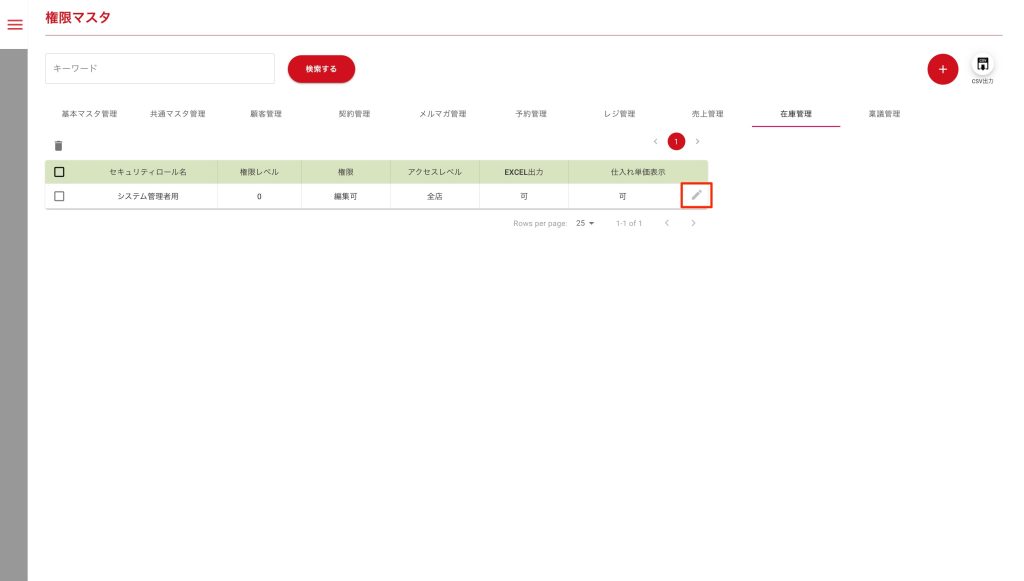This screenshot has height=581, width=1024.
Task: Edit システム管理者用 row with pencil icon
Action: click(x=696, y=195)
